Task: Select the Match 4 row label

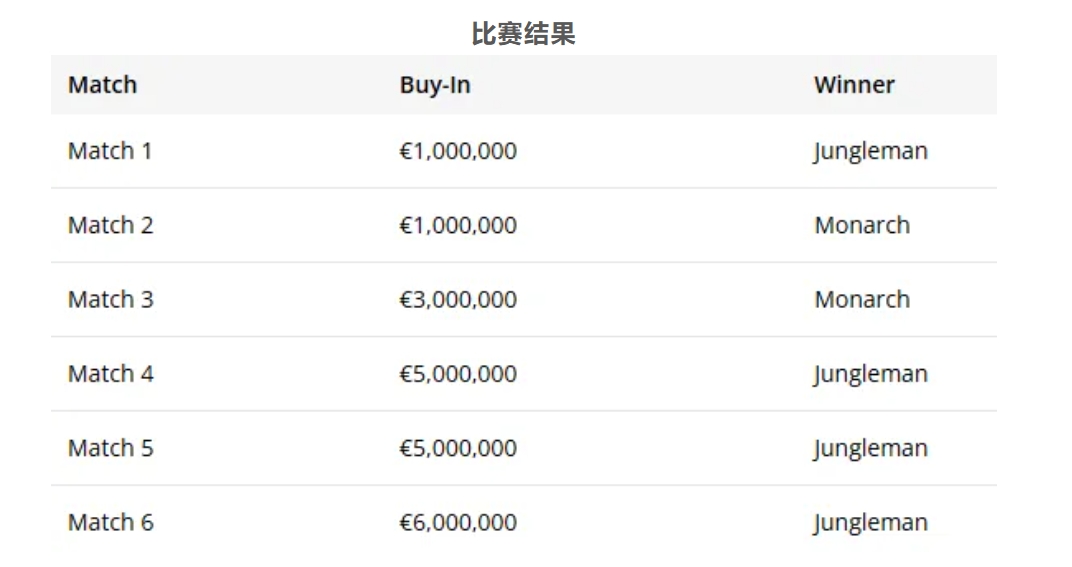Action: click(110, 374)
